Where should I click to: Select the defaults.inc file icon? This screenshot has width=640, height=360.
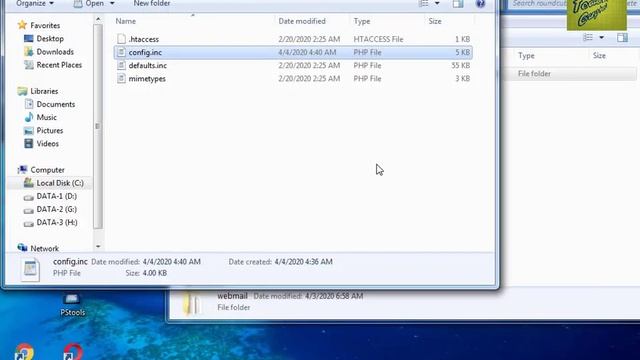(121, 65)
